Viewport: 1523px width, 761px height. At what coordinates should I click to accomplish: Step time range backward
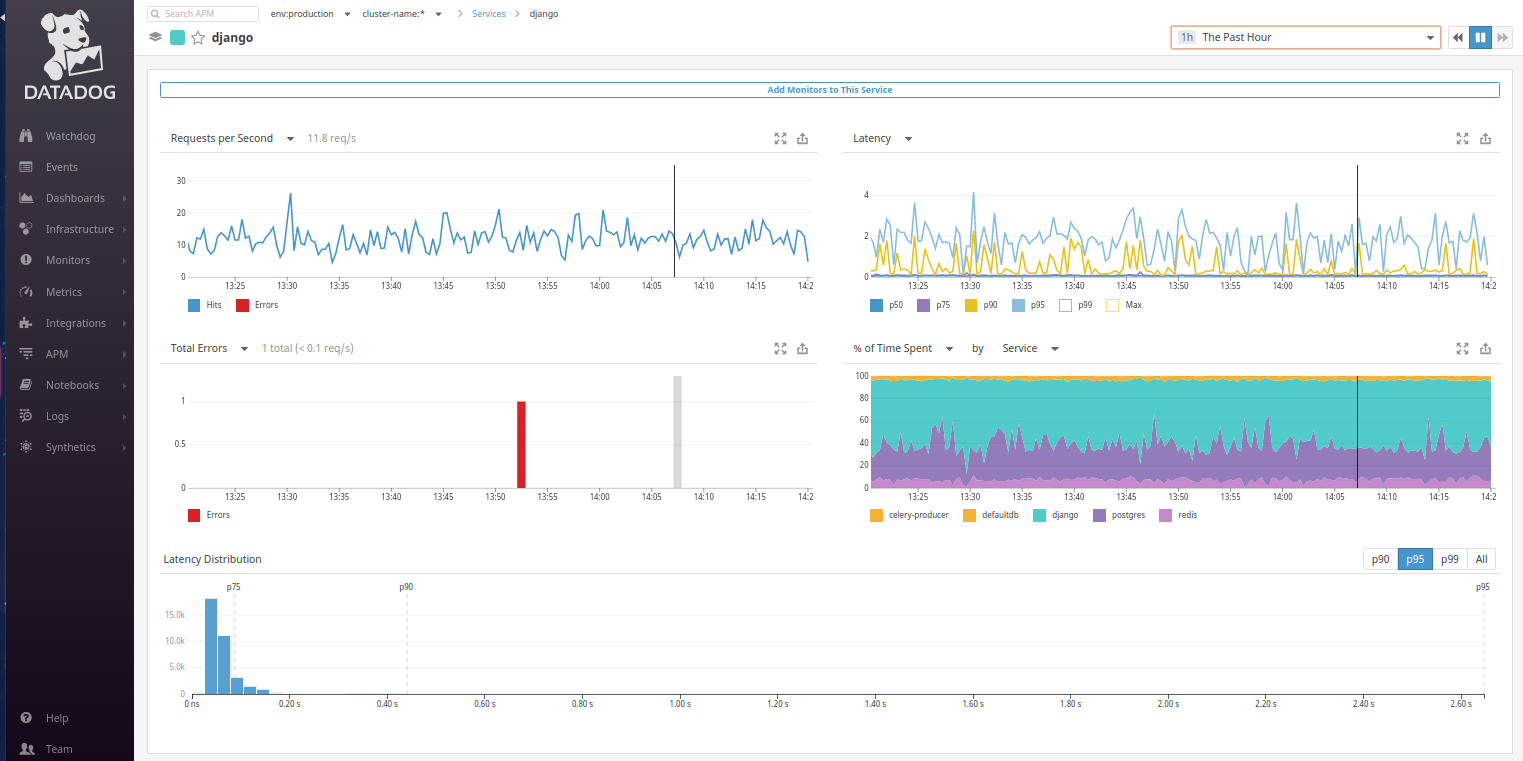pos(1458,37)
